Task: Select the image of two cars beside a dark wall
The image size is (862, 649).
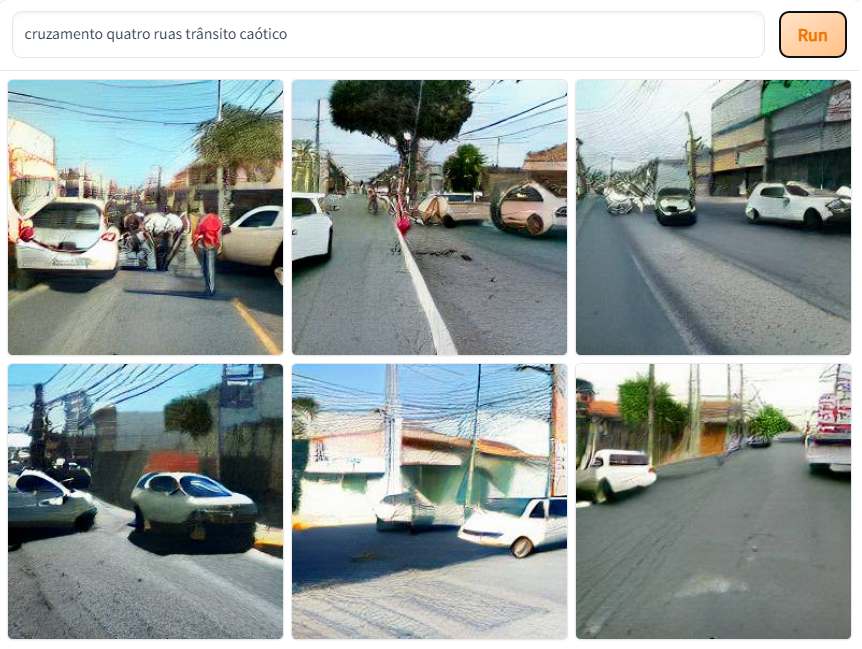Action: (146, 501)
